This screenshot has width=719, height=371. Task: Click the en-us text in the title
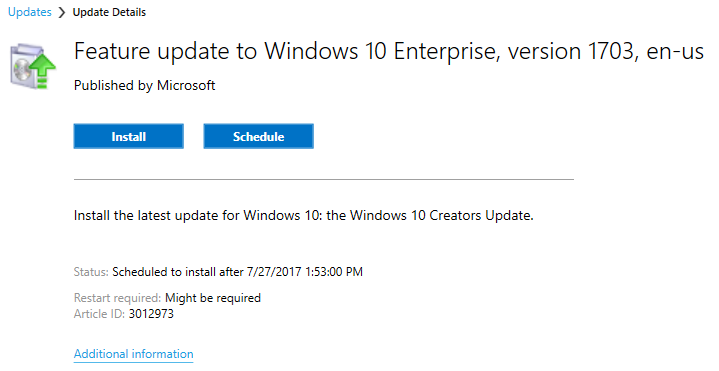[675, 51]
